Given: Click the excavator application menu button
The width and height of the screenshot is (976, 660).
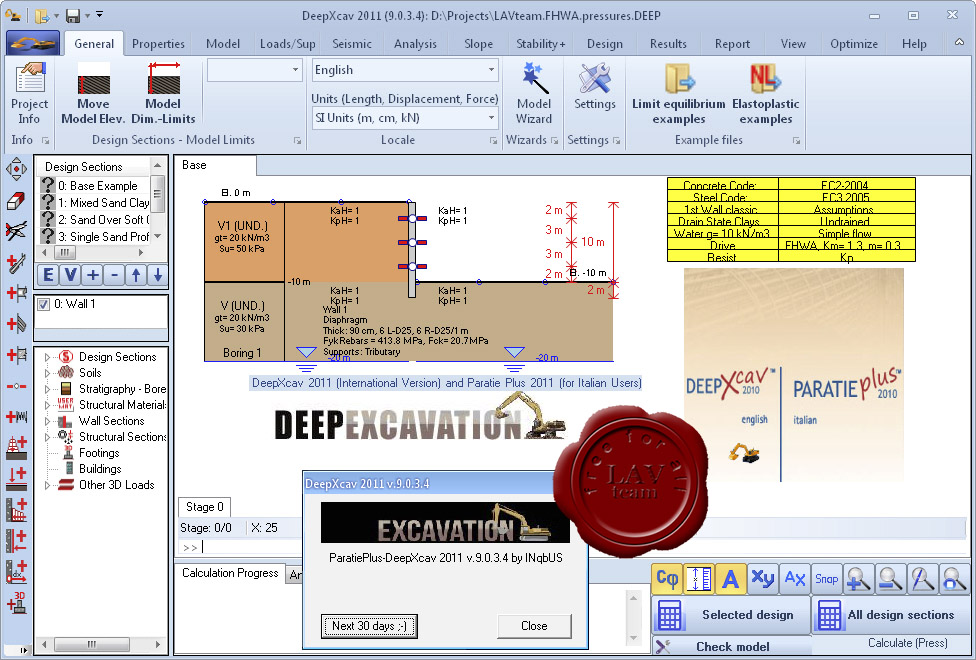Looking at the screenshot, I should point(33,43).
